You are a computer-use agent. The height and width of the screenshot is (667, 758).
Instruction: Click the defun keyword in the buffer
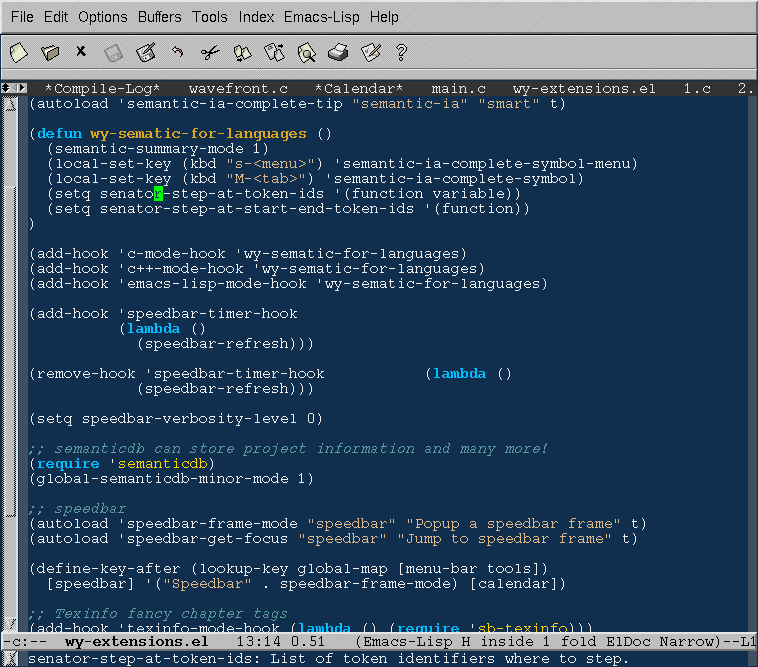pos(59,133)
